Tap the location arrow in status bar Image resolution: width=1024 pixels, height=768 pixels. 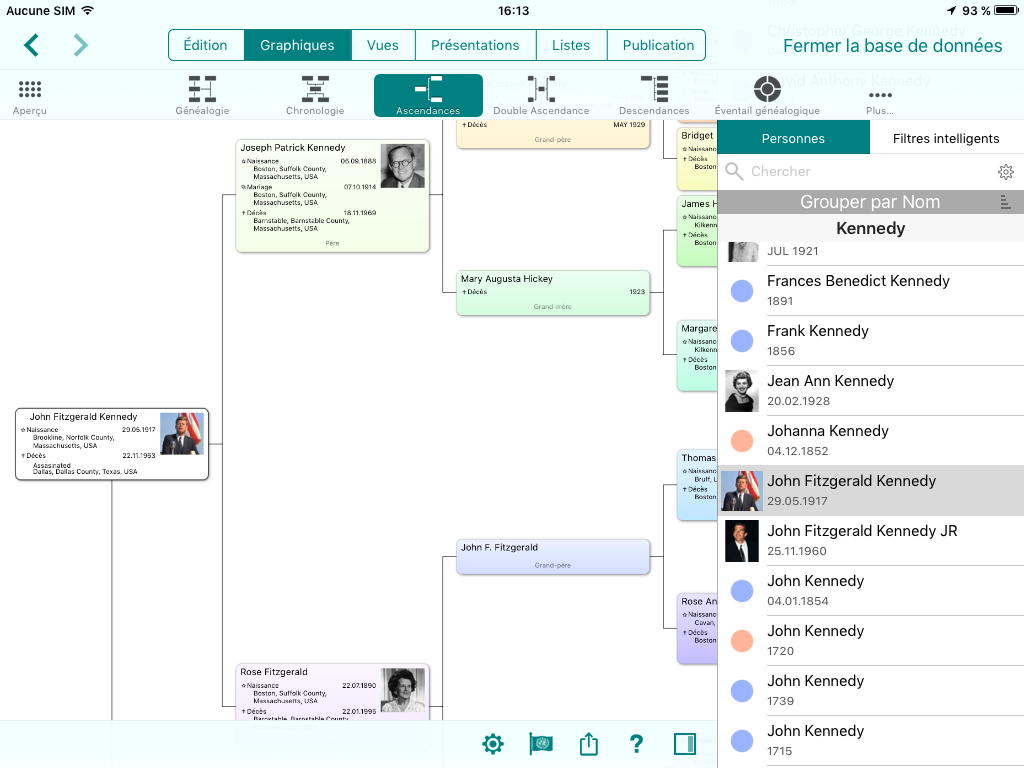[952, 10]
